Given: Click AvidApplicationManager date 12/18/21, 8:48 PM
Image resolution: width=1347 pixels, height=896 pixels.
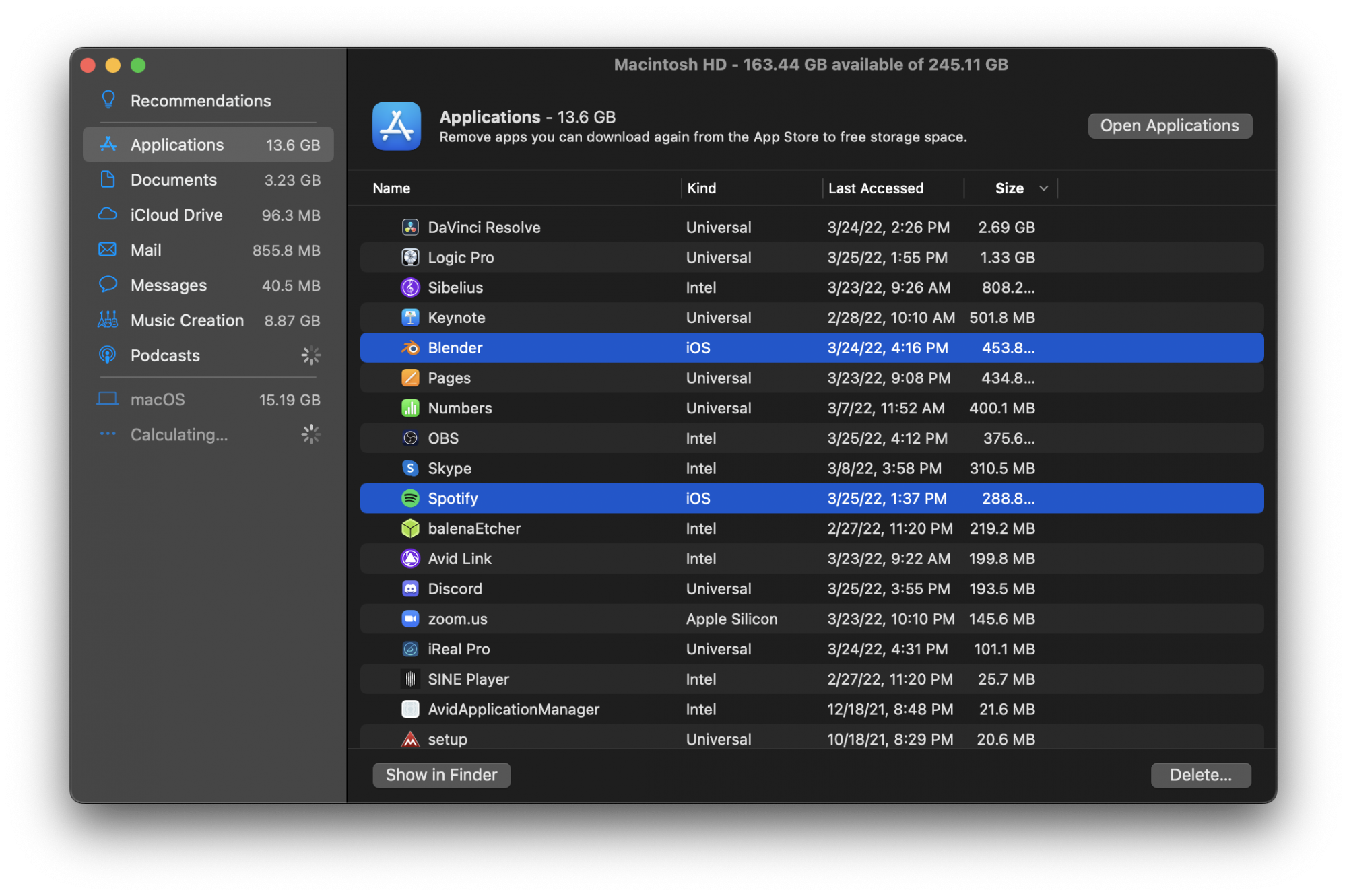Looking at the screenshot, I should (890, 710).
